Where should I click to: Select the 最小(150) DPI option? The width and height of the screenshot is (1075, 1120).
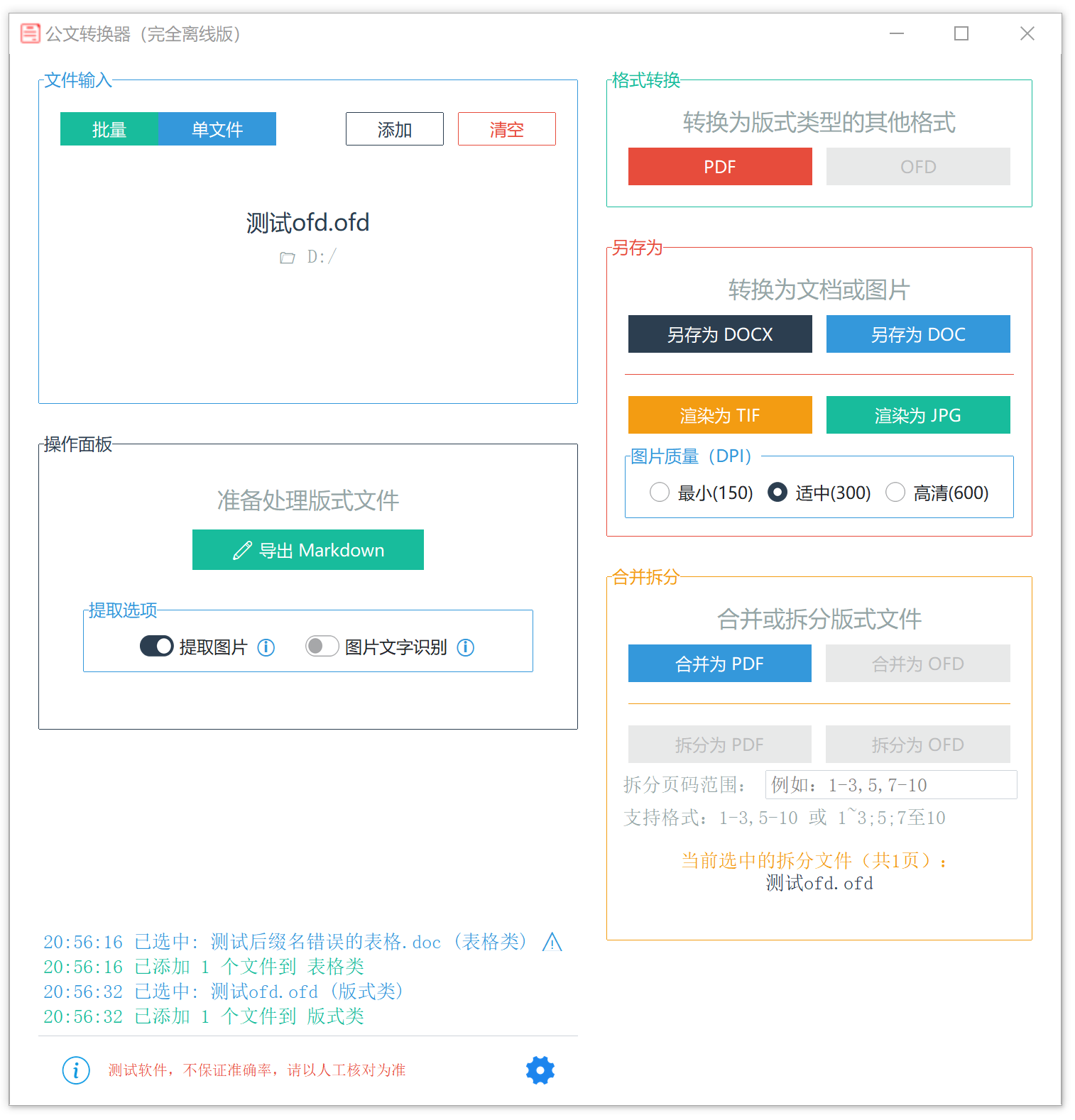pyautogui.click(x=660, y=492)
